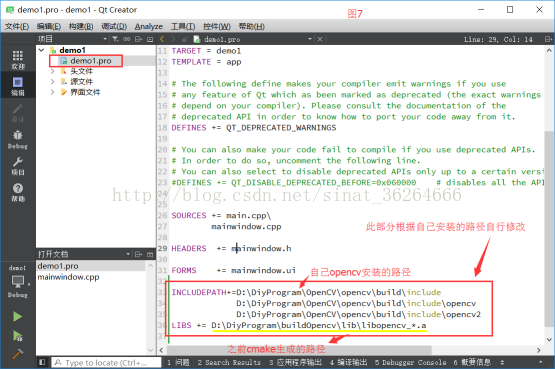Close the 打开文档 pane with its icon
Viewport: 555px width, 369px height.
point(150,255)
